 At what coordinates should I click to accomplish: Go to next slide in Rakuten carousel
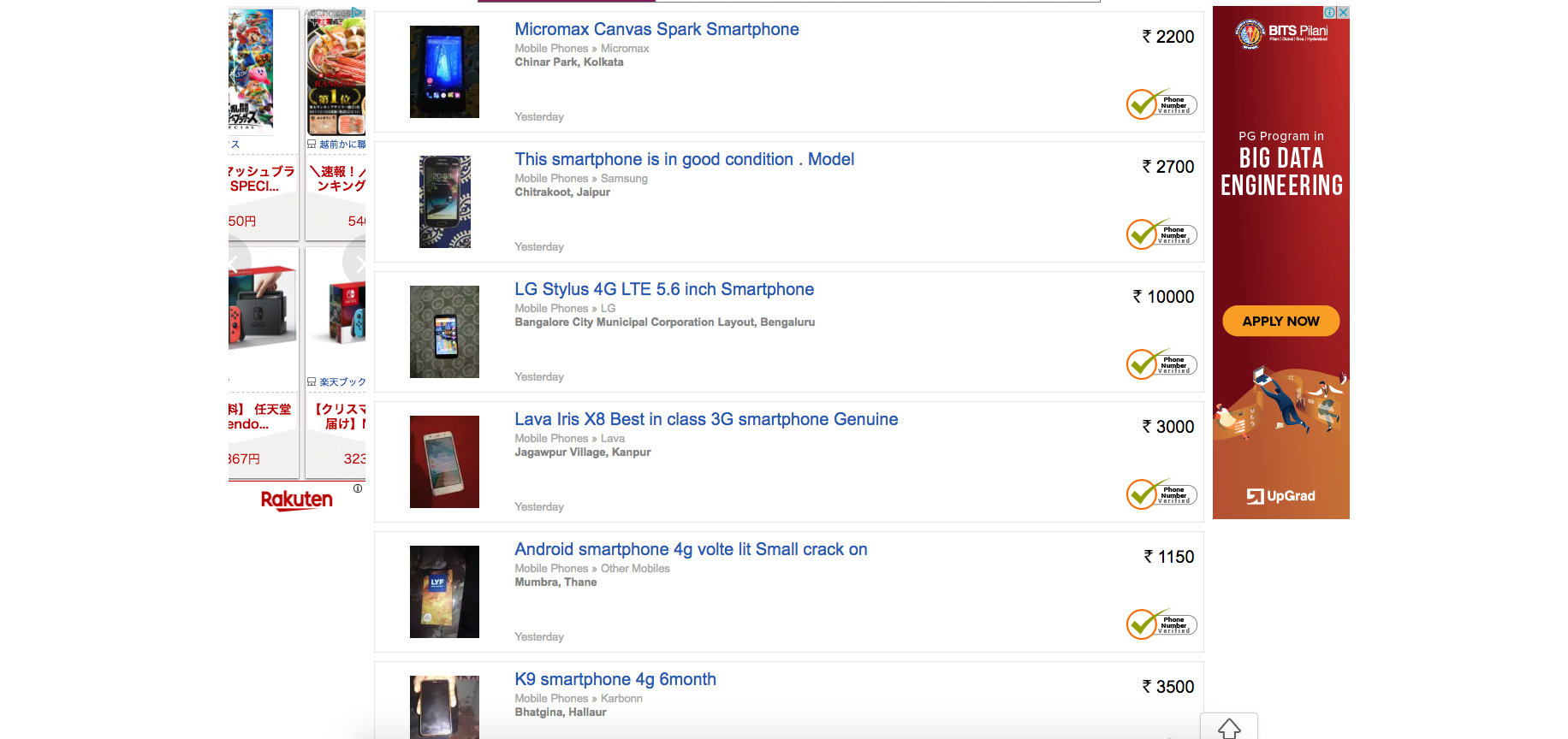358,264
